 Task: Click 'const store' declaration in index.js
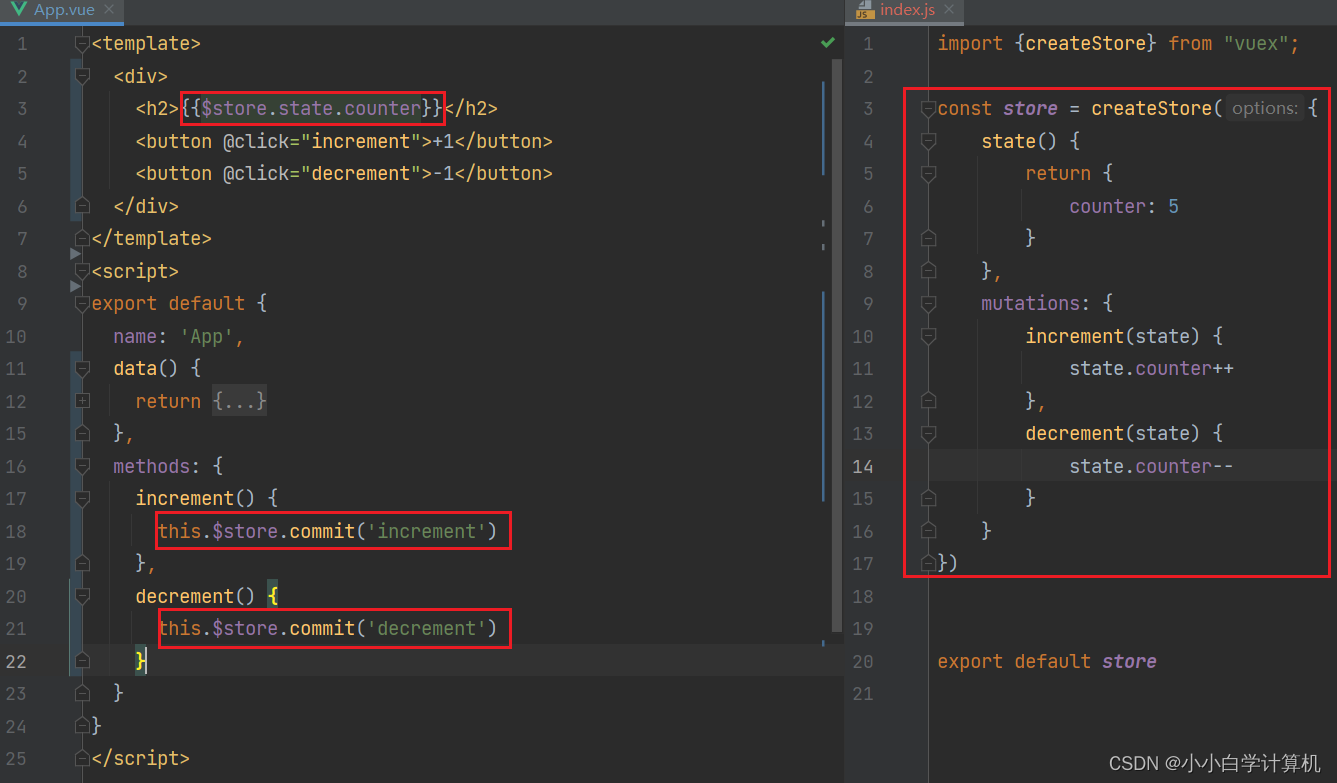997,108
